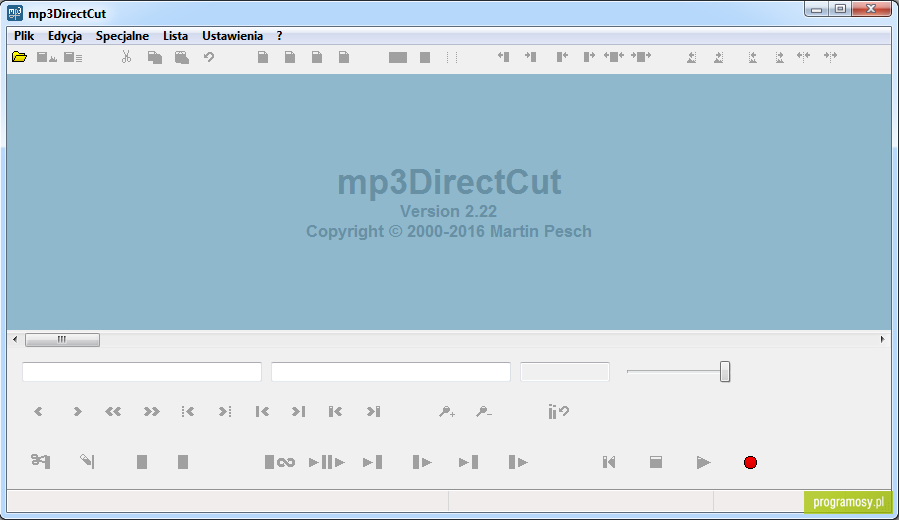Click the volume slider handle
Screen dimensions: 899x520
coord(725,372)
